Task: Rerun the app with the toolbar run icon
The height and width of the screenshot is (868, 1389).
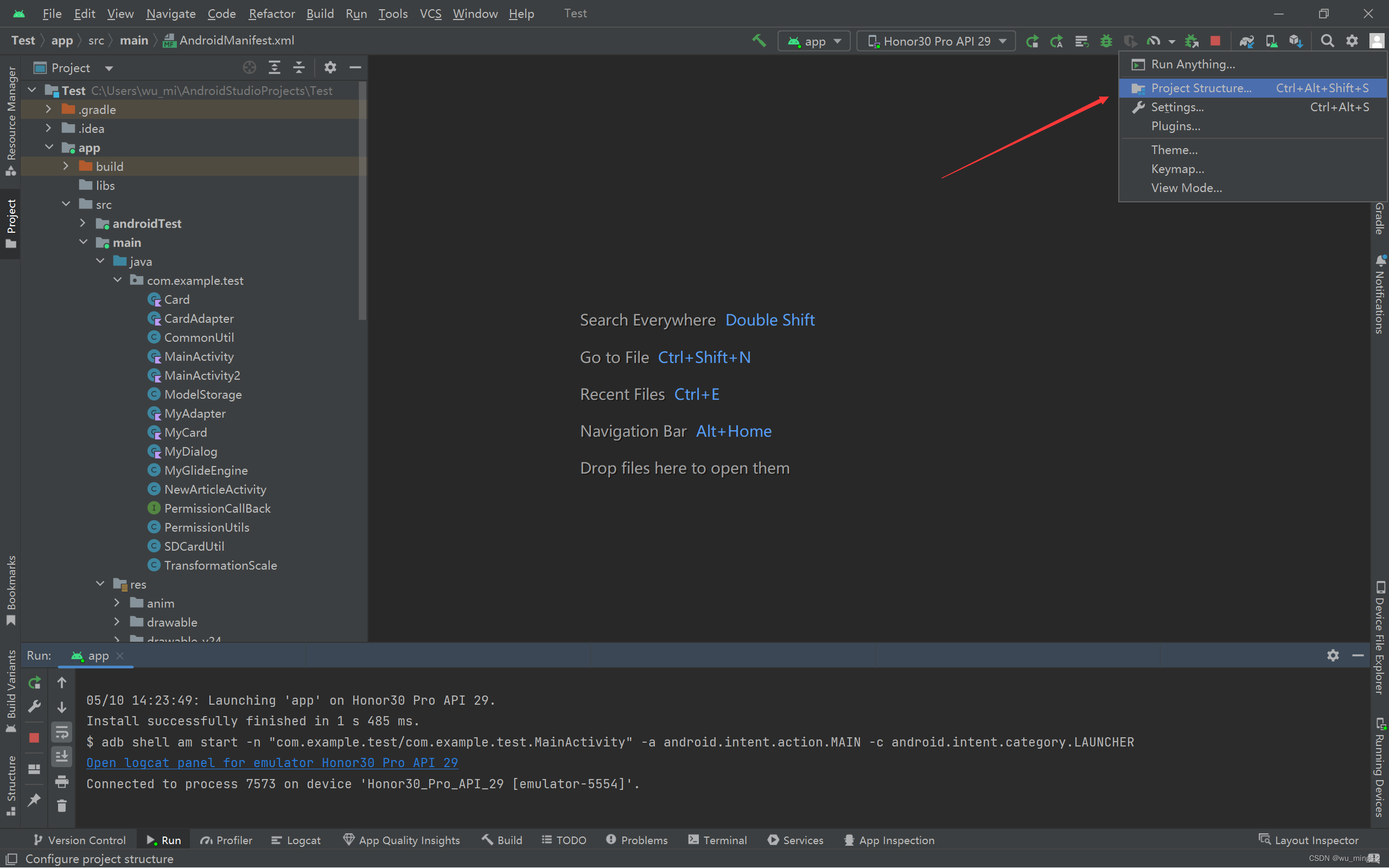Action: (1032, 41)
